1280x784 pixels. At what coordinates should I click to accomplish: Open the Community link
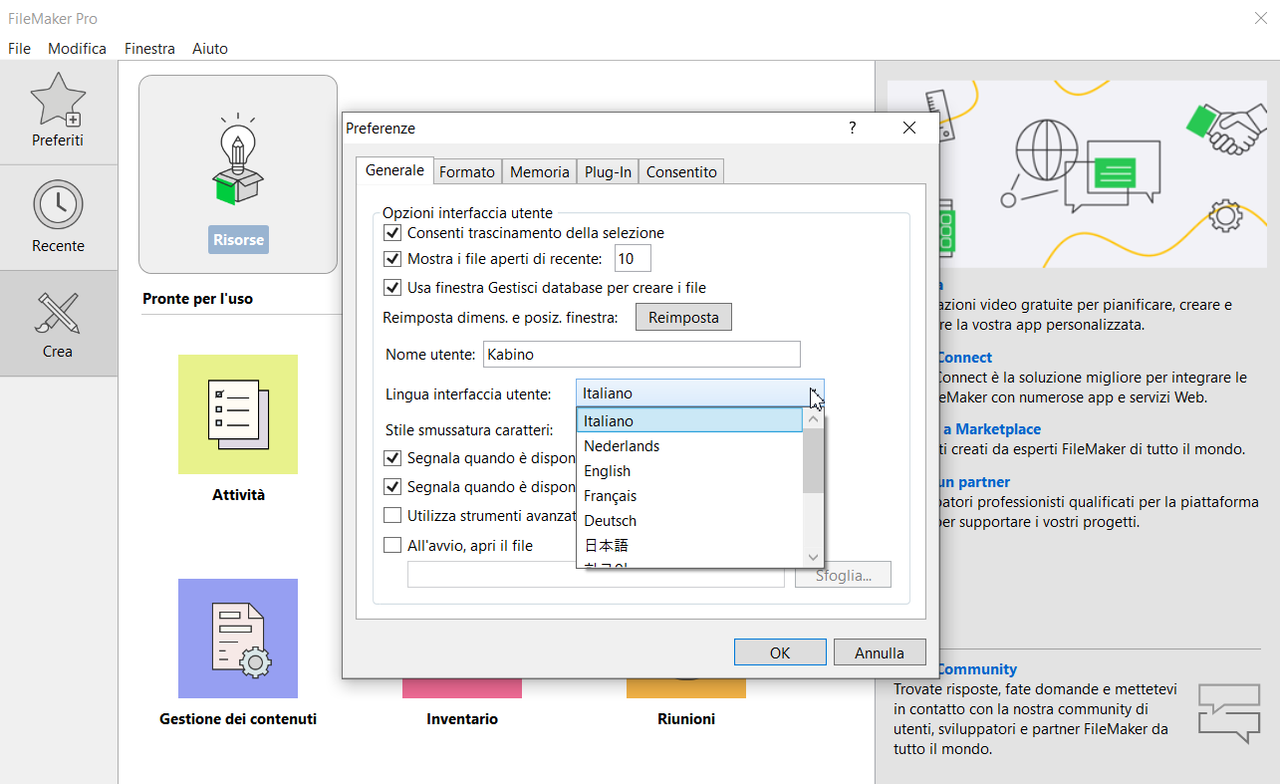(977, 669)
